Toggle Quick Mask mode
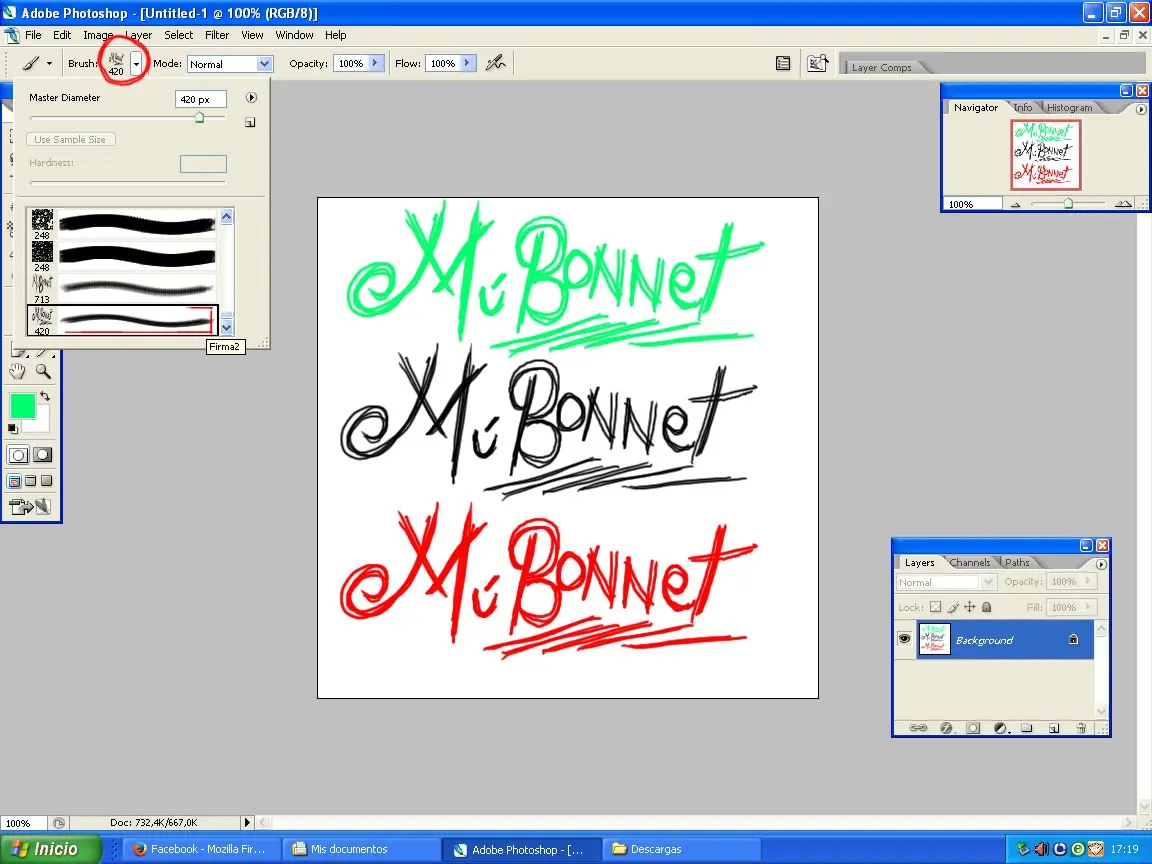Screen dimensions: 1152x864 [x=42, y=454]
